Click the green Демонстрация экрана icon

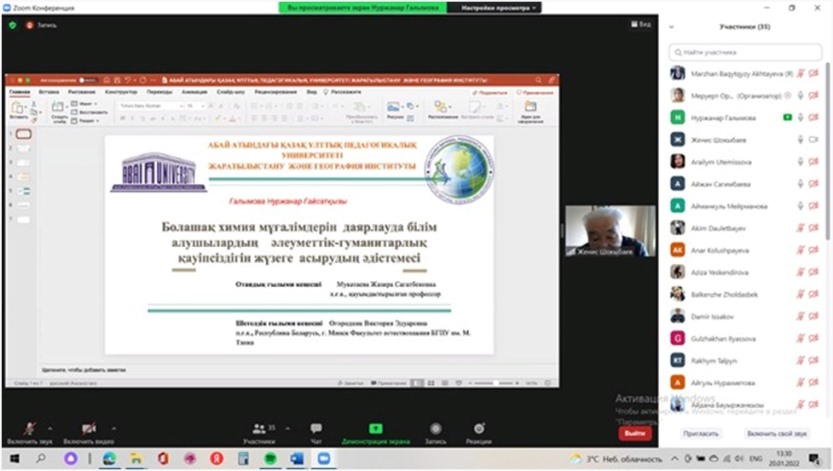(375, 428)
